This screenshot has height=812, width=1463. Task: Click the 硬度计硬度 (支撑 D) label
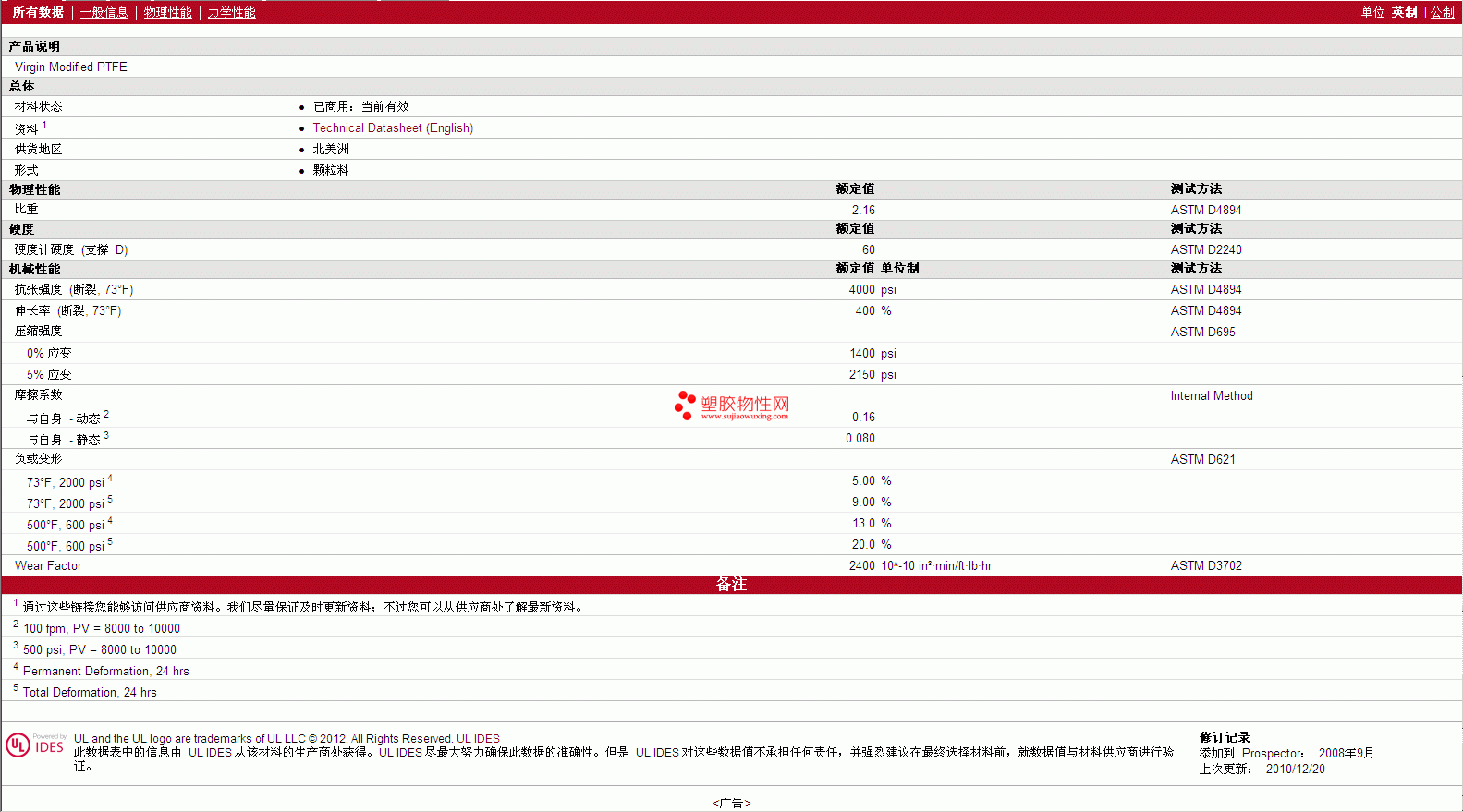click(71, 249)
